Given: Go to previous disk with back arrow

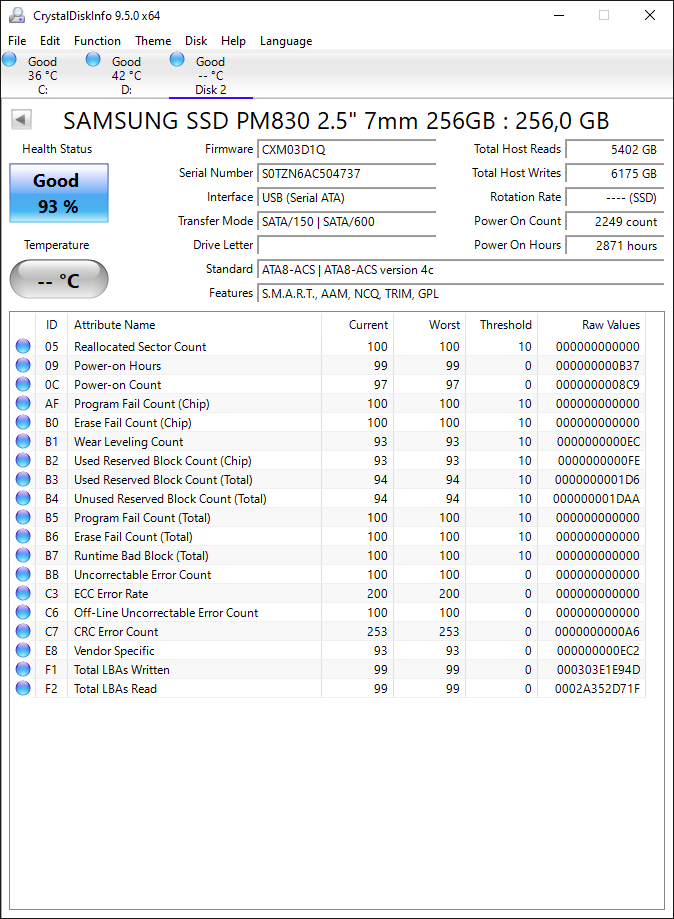Looking at the screenshot, I should [21, 120].
